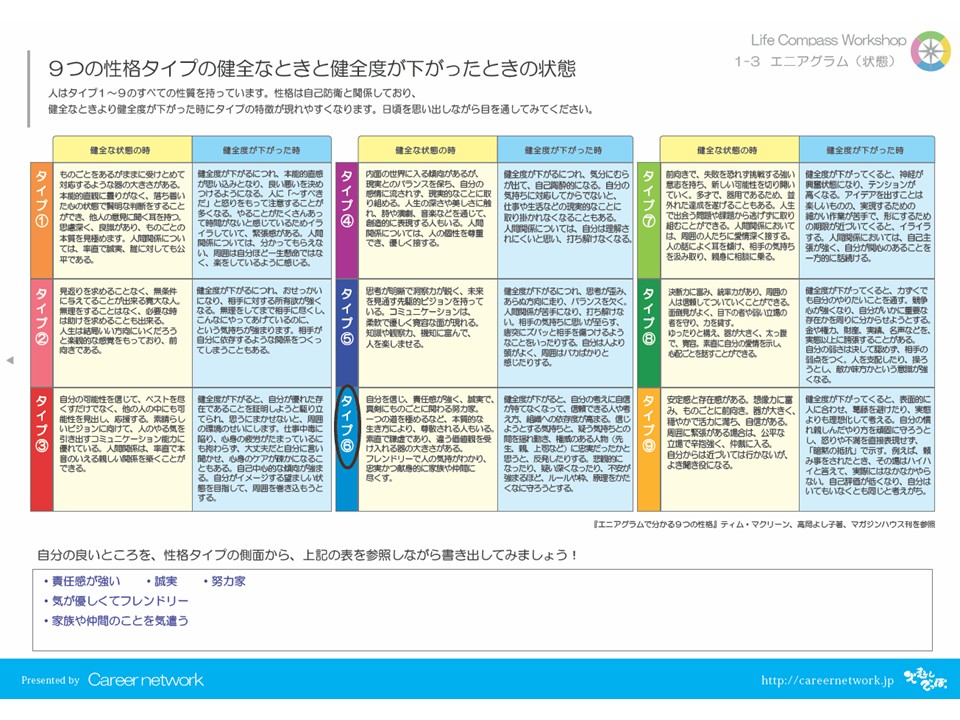The image size is (960, 720).
Task: Click the '1-3 エニアグラム（状態）' subtitle
Action: pyautogui.click(x=815, y=61)
